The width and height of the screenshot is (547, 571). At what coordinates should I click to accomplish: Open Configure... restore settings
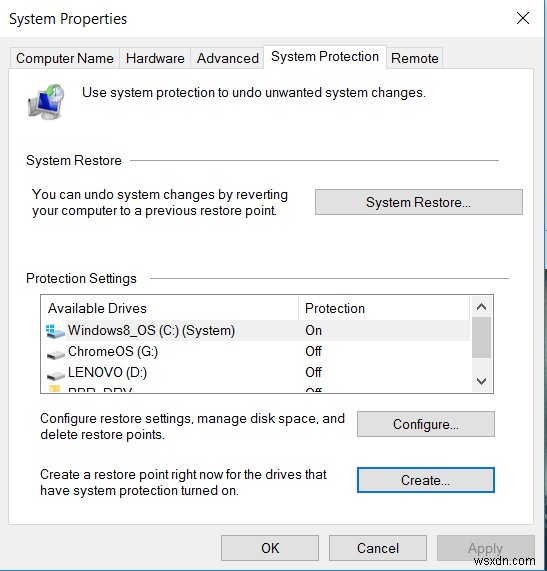(x=426, y=424)
